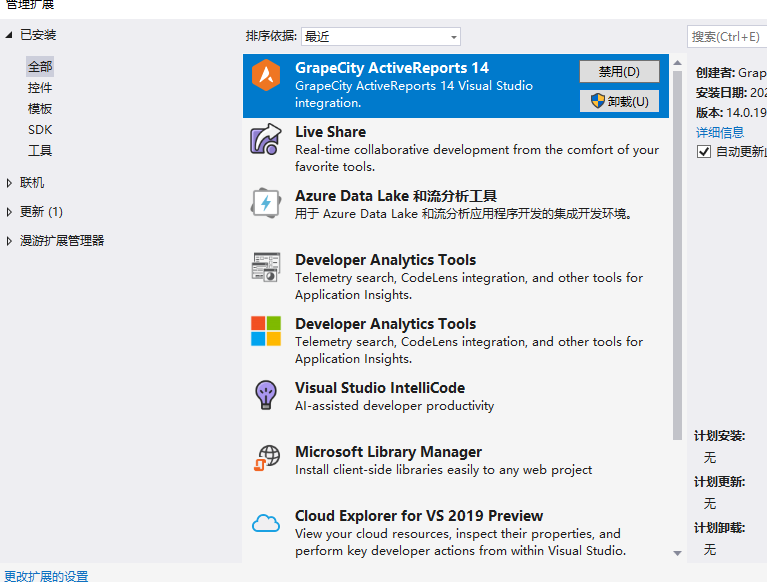Click the extension list scroll-up arrow

(x=677, y=63)
